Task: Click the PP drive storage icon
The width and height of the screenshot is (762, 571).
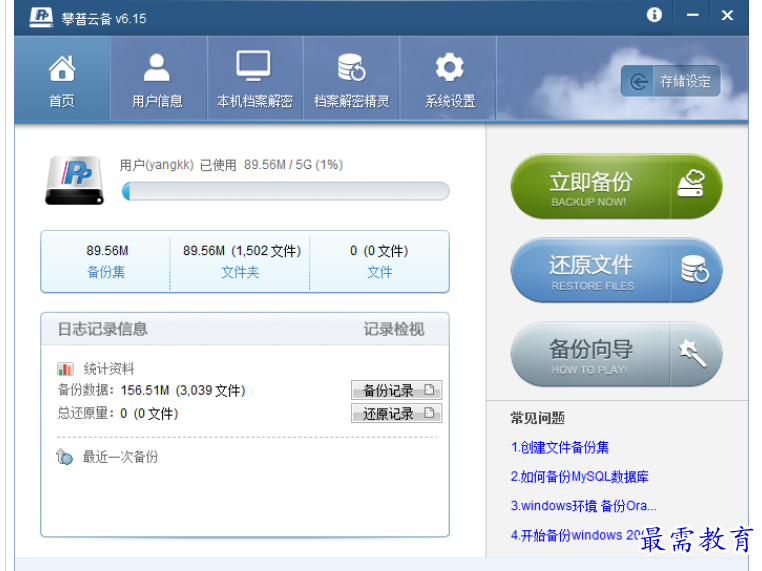Action: pyautogui.click(x=74, y=180)
